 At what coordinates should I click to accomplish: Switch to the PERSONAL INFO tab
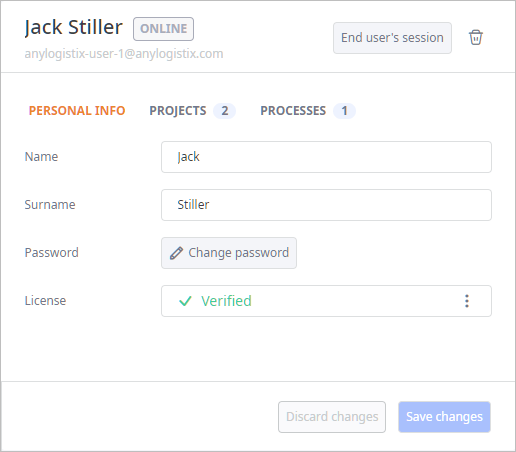pyautogui.click(x=77, y=111)
